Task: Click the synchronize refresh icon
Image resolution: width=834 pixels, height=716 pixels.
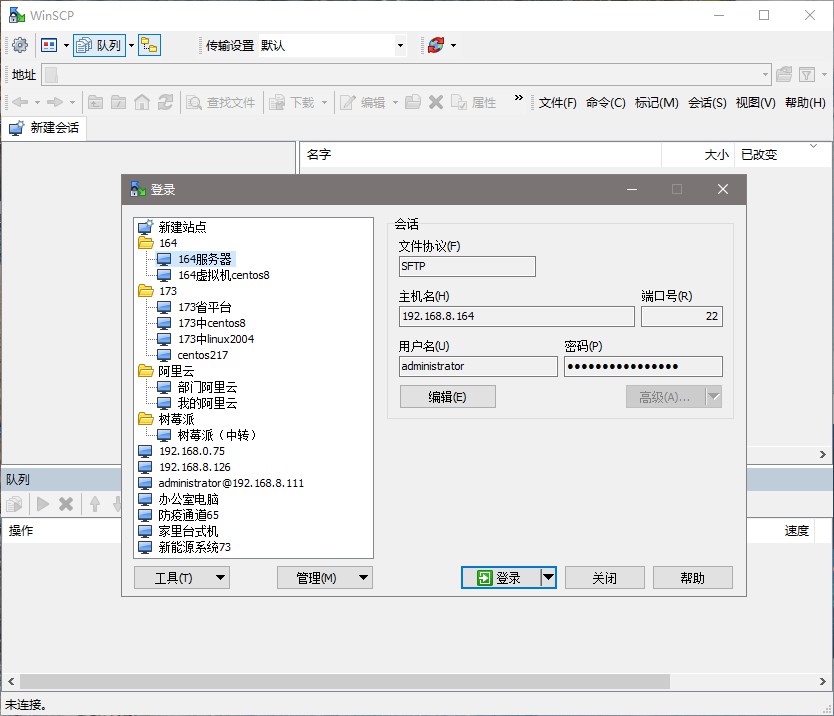Action: point(436,45)
